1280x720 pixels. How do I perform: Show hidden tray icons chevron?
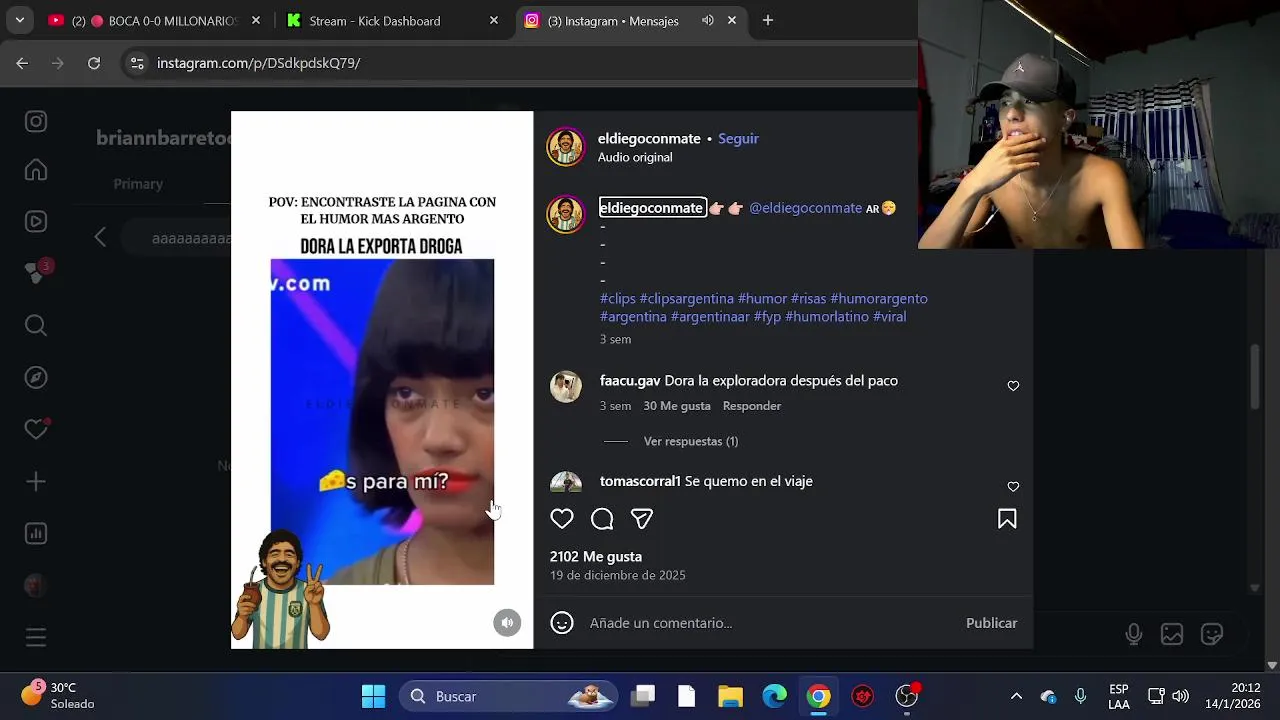point(1016,696)
